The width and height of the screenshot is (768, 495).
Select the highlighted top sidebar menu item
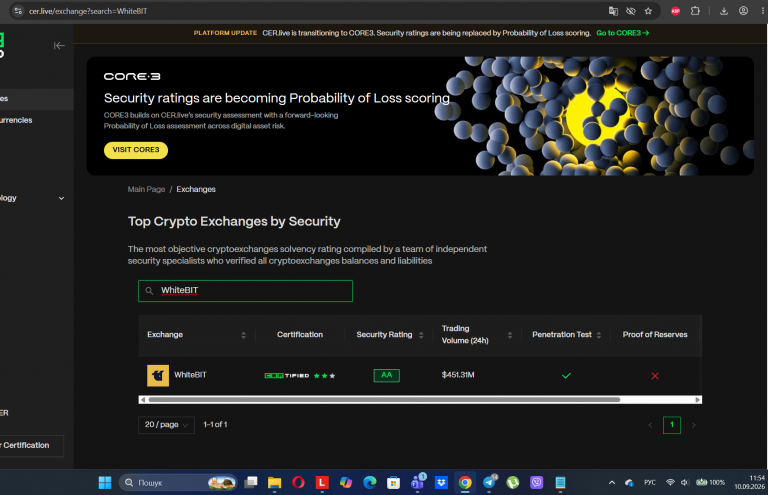[37, 99]
